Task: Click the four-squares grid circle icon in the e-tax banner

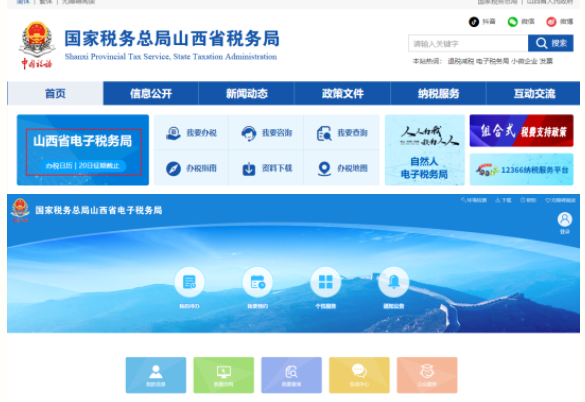Action: pos(326,281)
